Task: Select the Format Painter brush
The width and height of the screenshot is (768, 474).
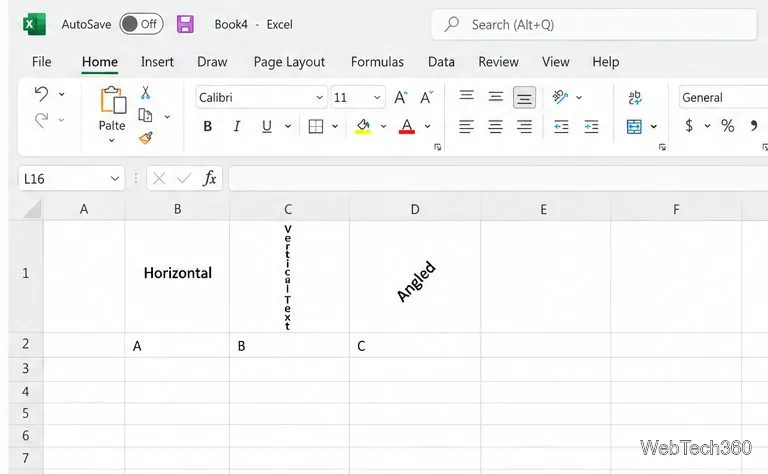Action: pos(145,138)
